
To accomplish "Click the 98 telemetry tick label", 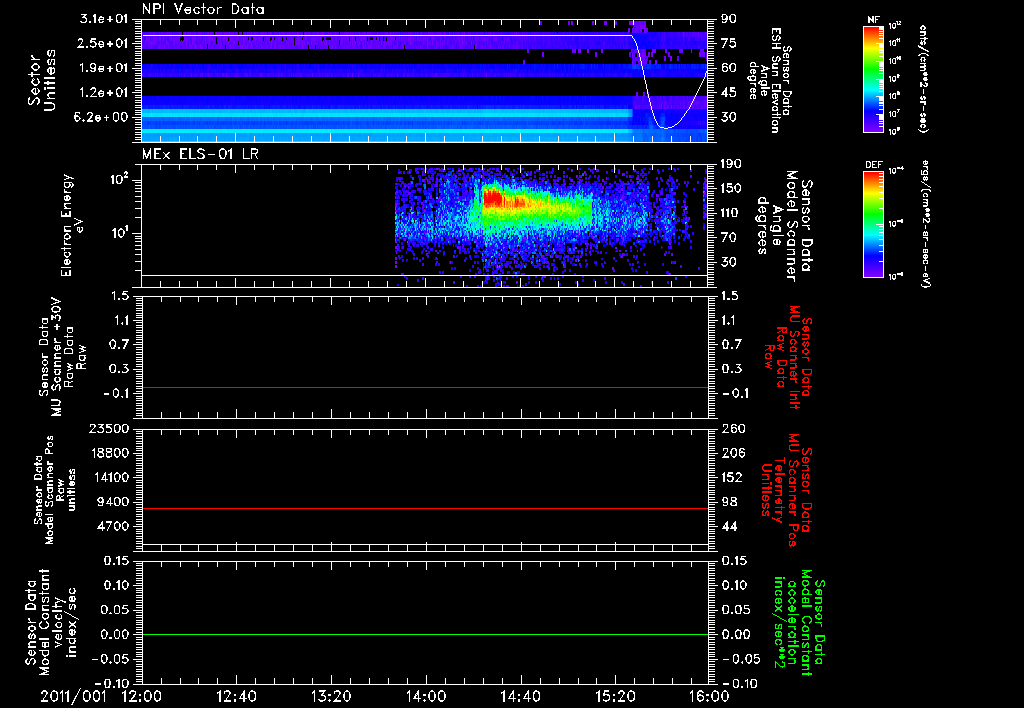I will point(728,502).
